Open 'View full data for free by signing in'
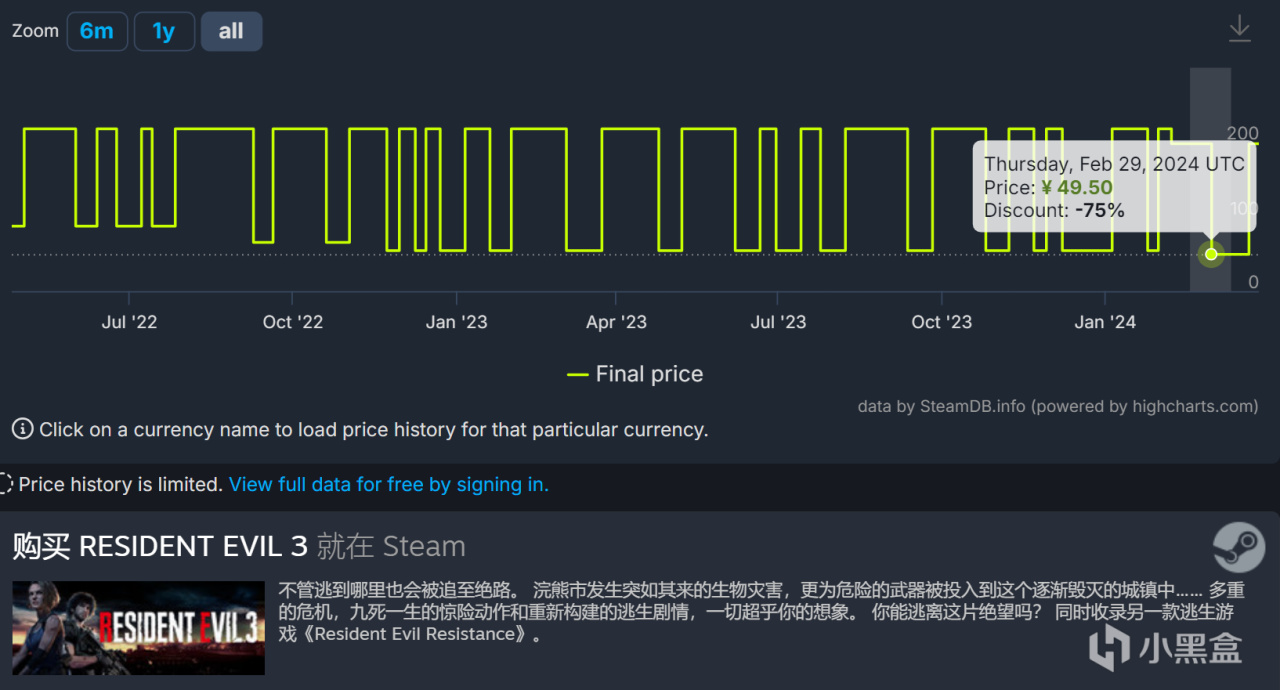Screen dimensions: 1280x690 click(x=388, y=484)
